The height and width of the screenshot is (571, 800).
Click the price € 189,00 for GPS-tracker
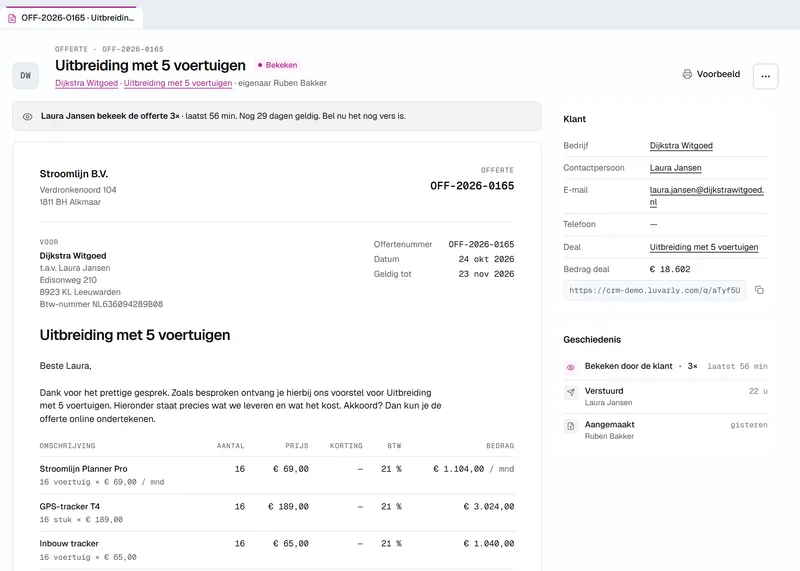pyautogui.click(x=288, y=507)
